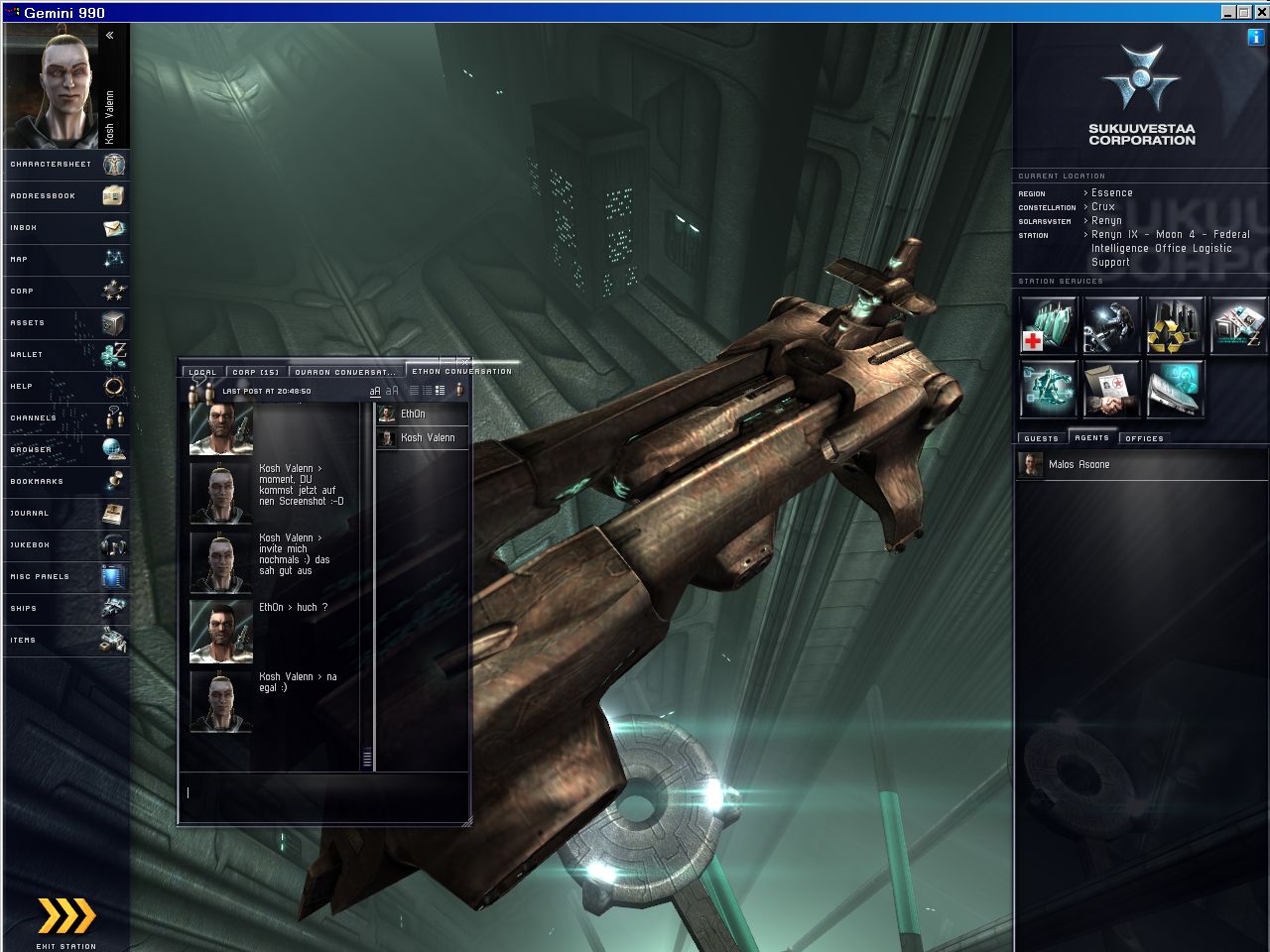Open the star Map
This screenshot has height=952, width=1270.
pos(65,260)
